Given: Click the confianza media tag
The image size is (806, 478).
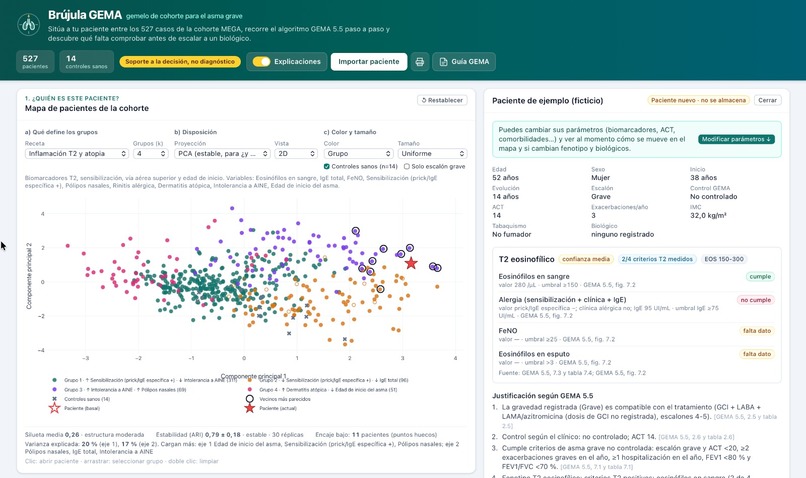Looking at the screenshot, I should [x=585, y=259].
